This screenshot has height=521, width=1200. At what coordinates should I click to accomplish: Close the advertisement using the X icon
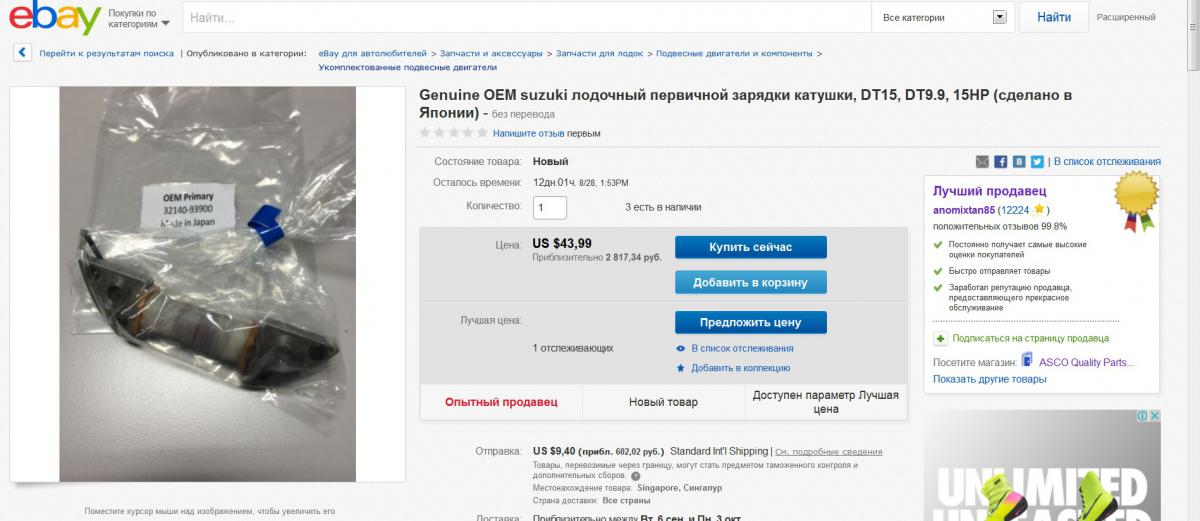[1153, 416]
